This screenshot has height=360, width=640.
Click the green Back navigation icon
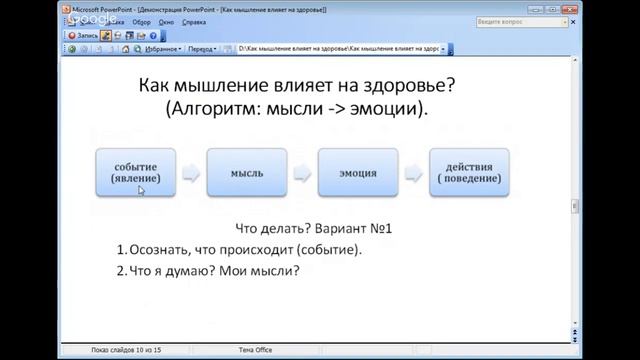(72, 49)
